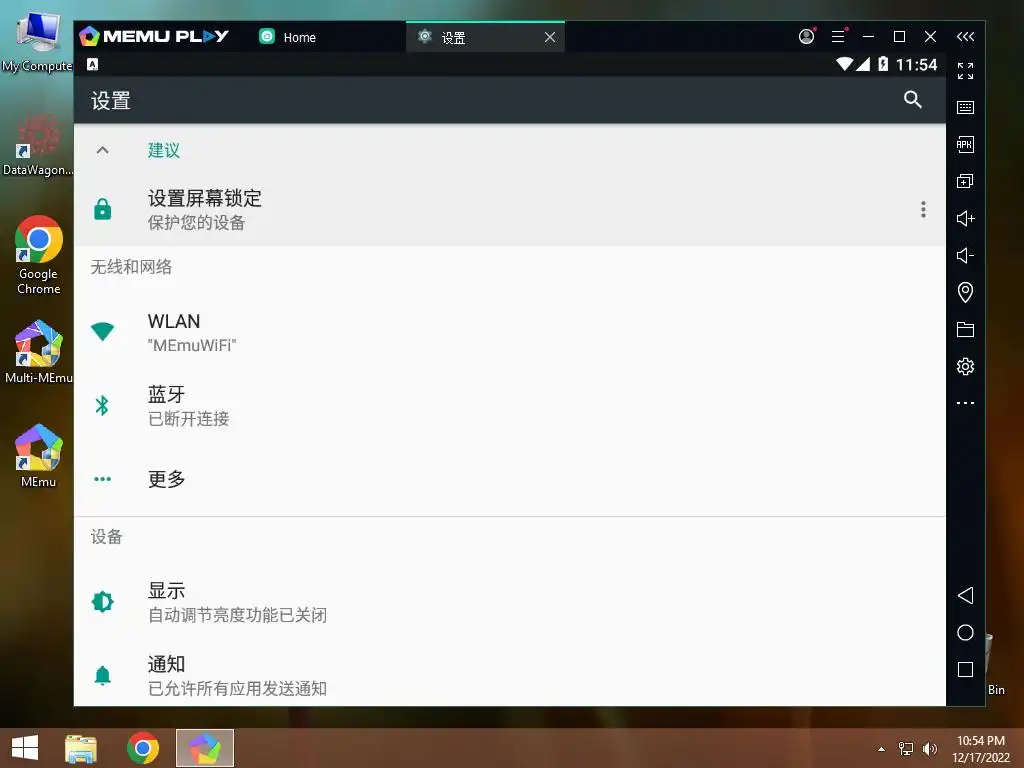The height and width of the screenshot is (768, 1024).
Task: Click the keyboard indicator A icon in status bar
Action: pyautogui.click(x=93, y=64)
